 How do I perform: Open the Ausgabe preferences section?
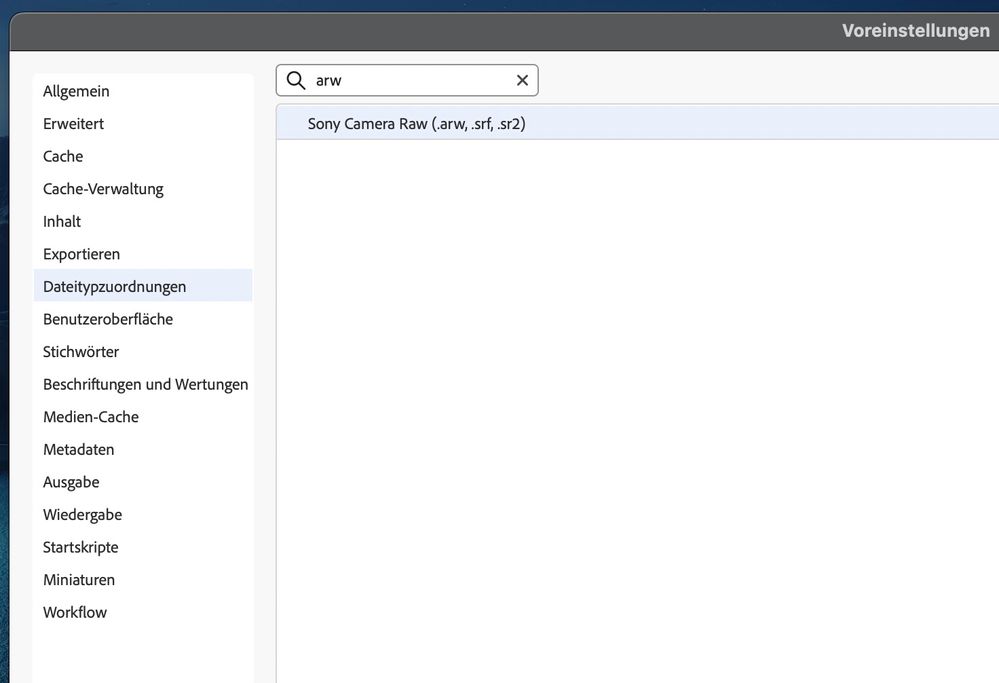(x=71, y=482)
